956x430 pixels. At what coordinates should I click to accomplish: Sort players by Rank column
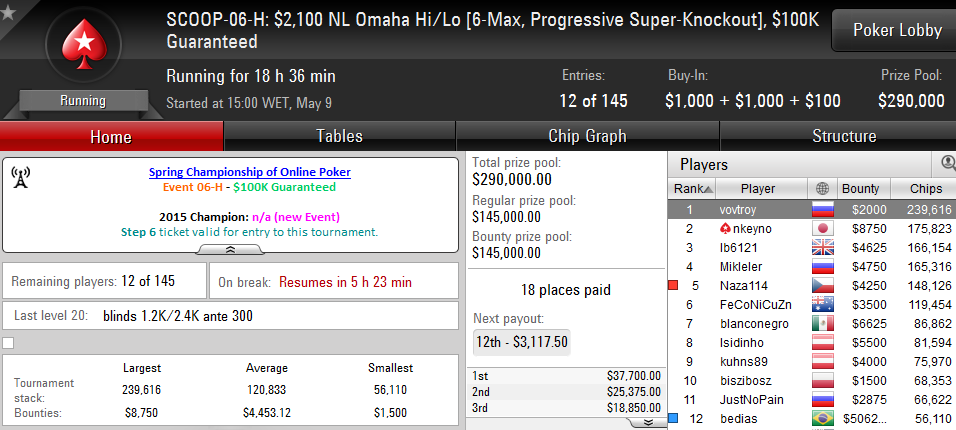(x=692, y=189)
